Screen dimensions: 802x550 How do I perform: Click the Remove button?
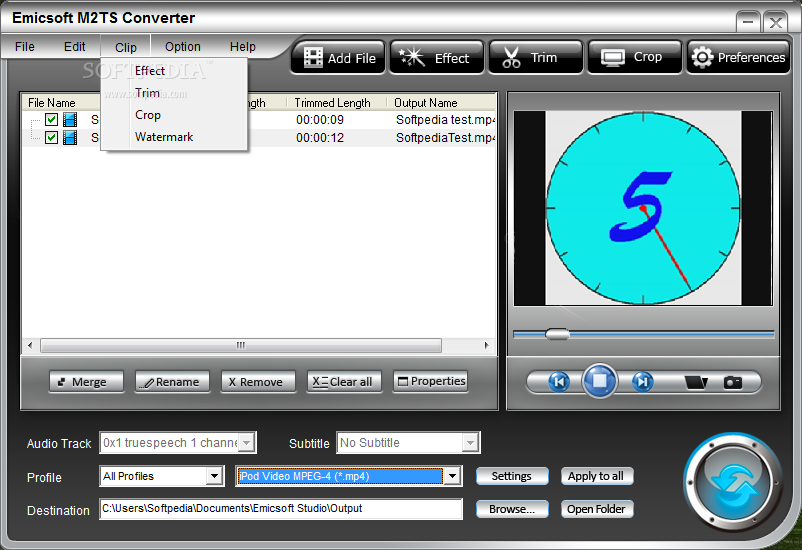258,382
